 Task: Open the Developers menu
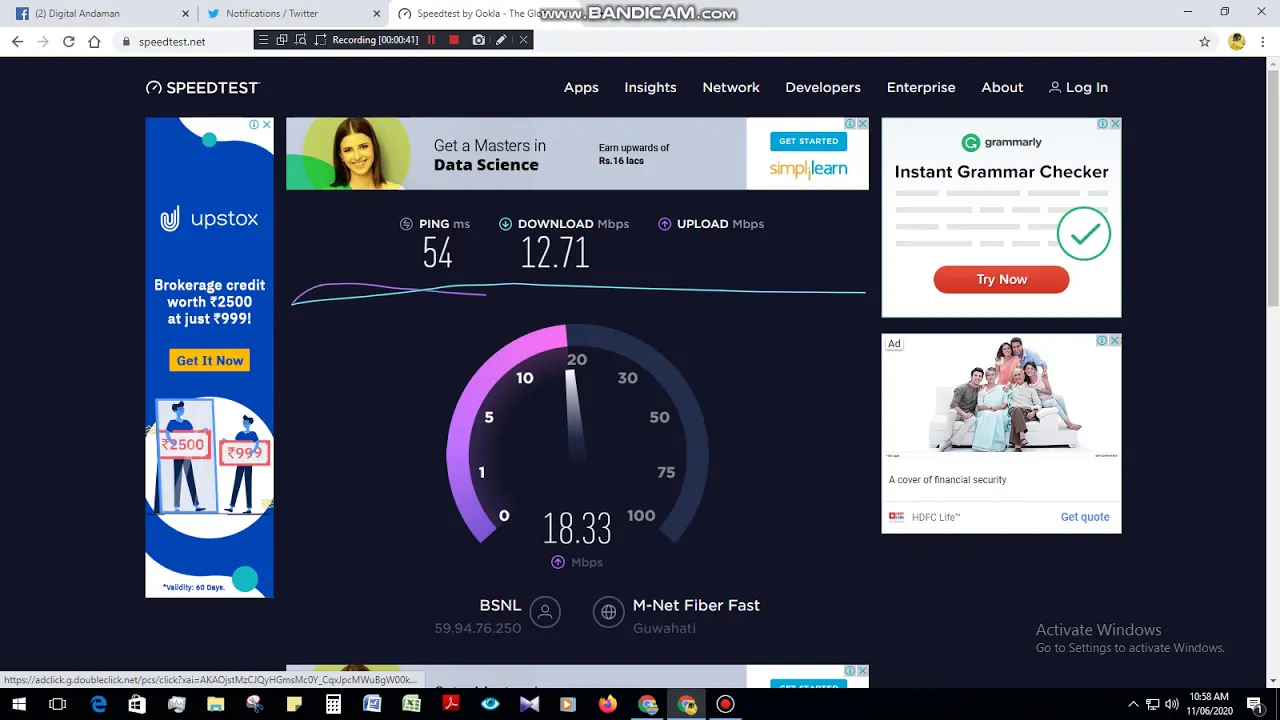click(823, 88)
